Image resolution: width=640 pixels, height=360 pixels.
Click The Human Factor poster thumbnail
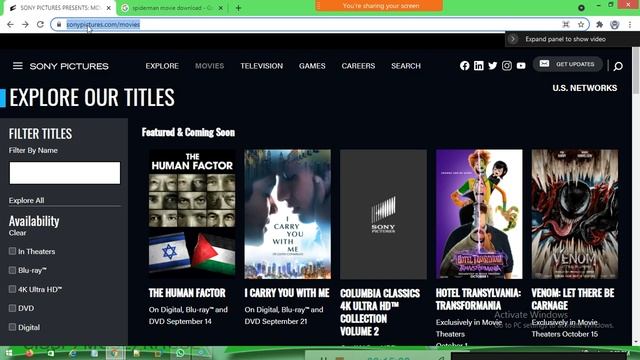coord(192,214)
